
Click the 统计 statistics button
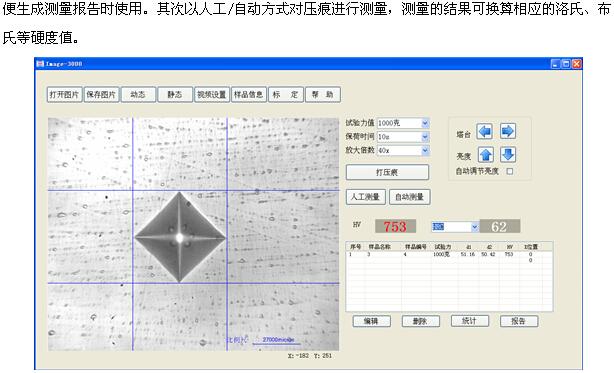(470, 321)
